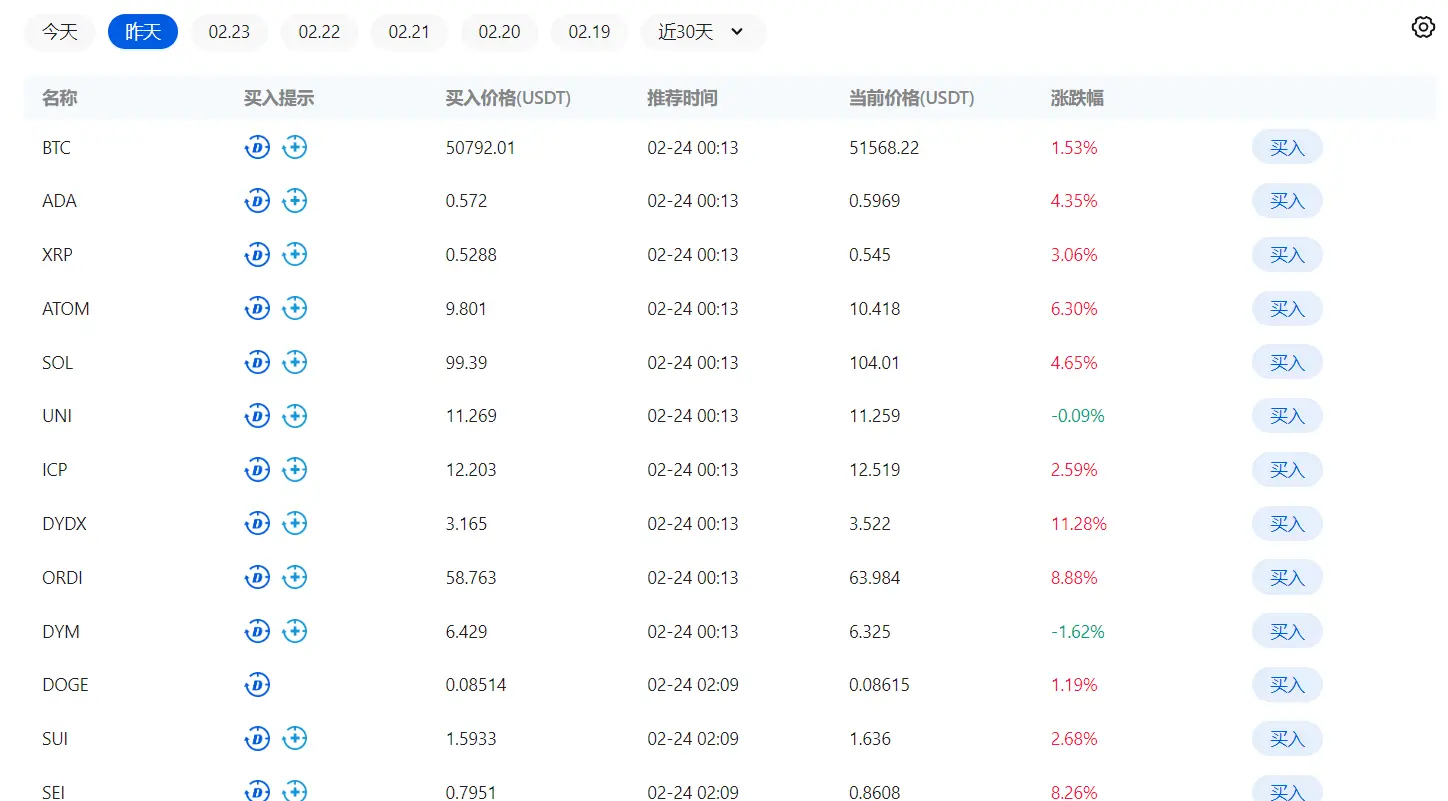Click the DYDX change value 11.28%
The height and width of the screenshot is (801, 1448).
pyautogui.click(x=1078, y=524)
